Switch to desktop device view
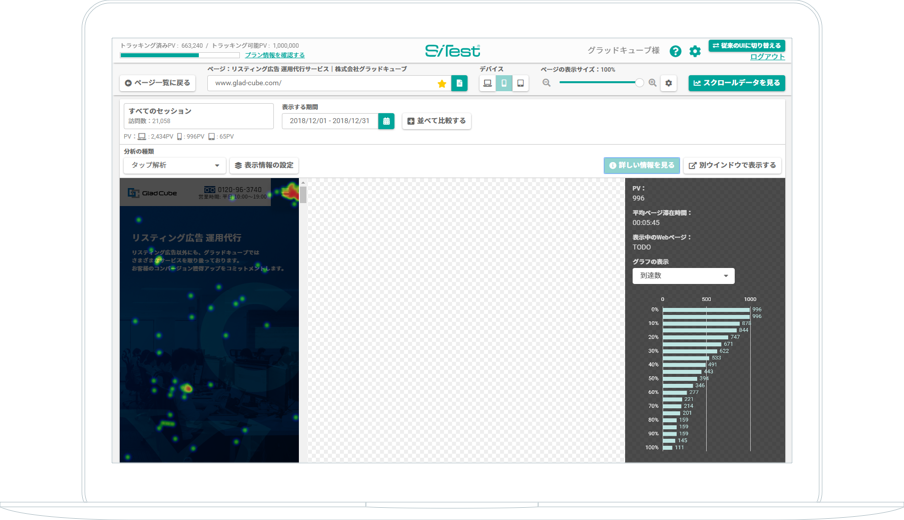Viewport: 904px width, 520px height. pyautogui.click(x=488, y=84)
